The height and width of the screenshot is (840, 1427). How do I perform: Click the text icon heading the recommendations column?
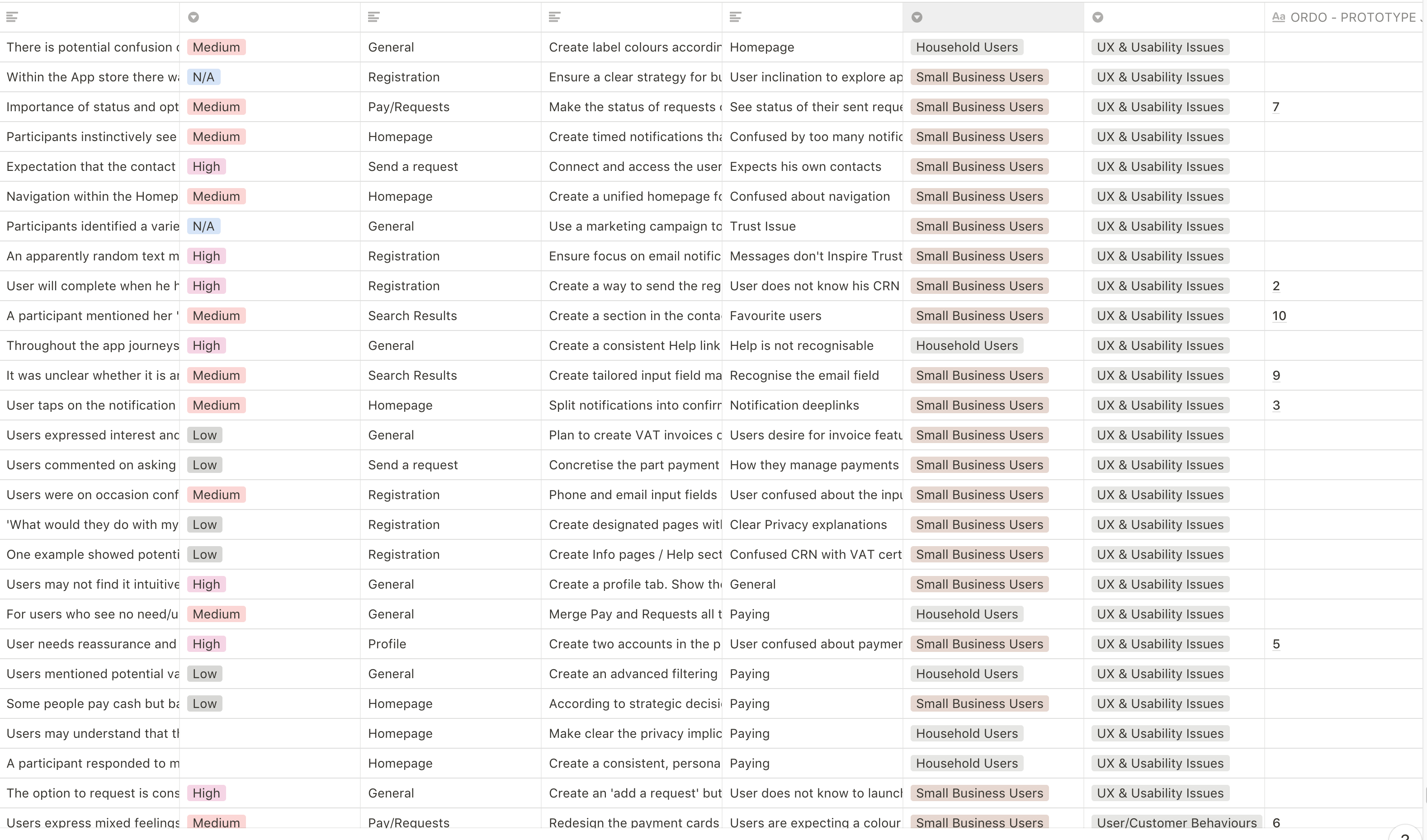pos(555,17)
